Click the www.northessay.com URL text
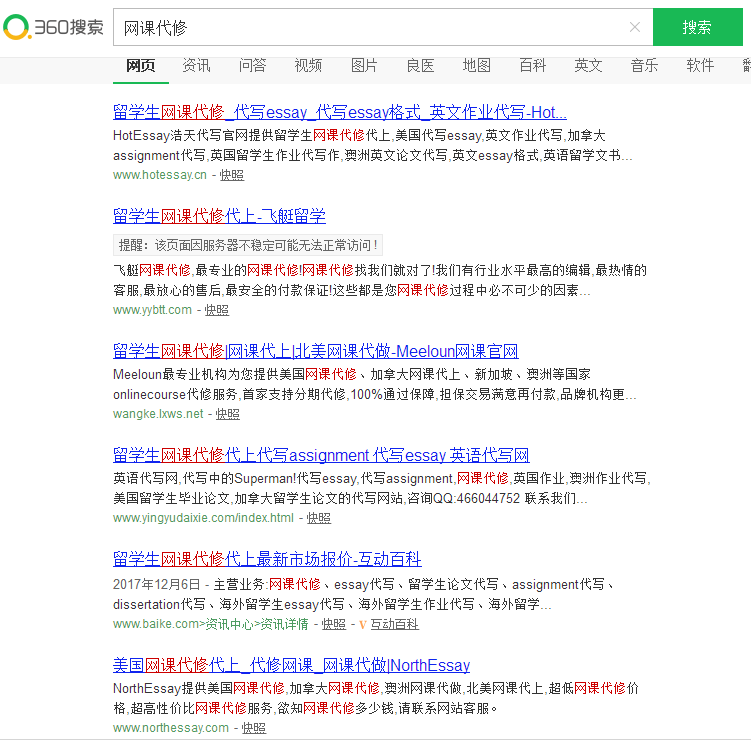 (x=171, y=728)
